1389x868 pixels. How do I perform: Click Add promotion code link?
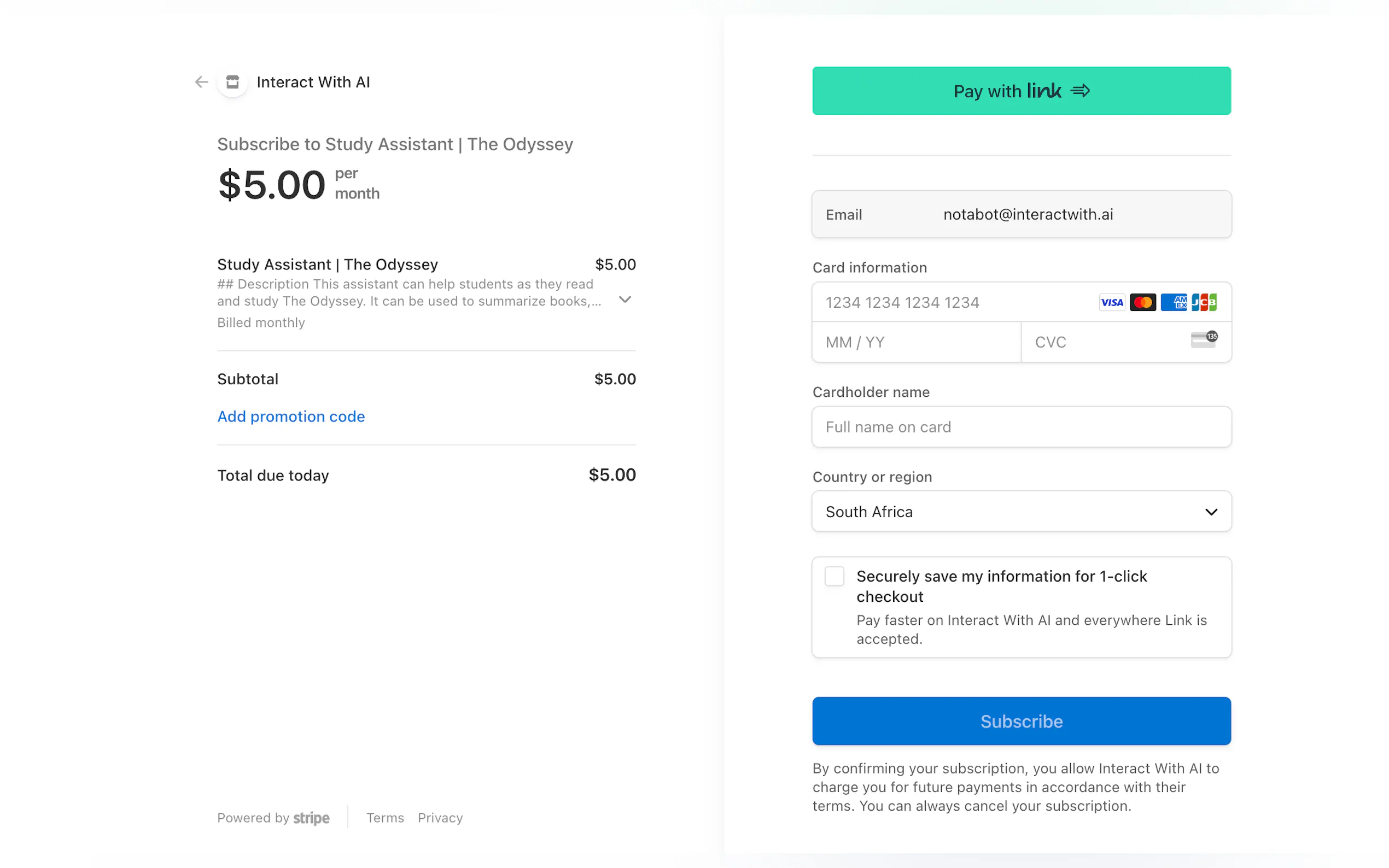[x=290, y=416]
